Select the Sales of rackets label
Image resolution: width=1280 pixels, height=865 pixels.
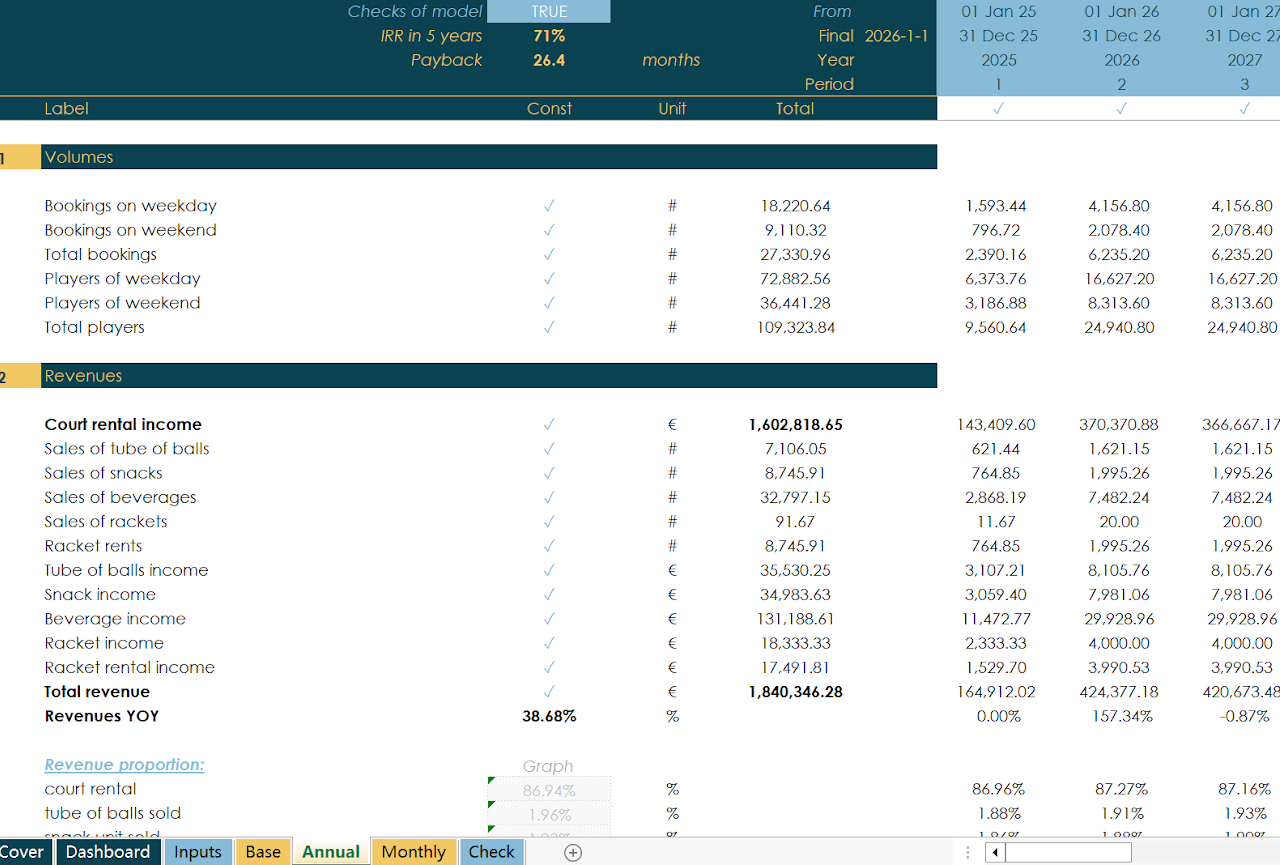tap(106, 522)
